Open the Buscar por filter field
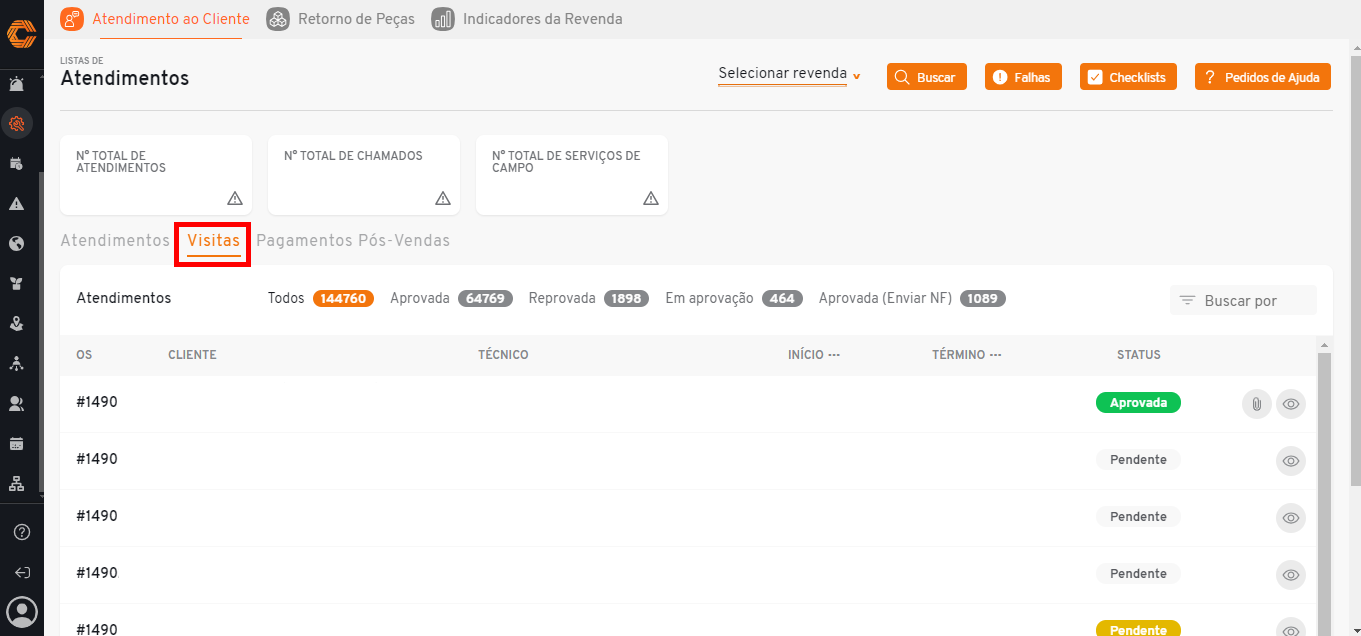This screenshot has height=636, width=1361. [1243, 300]
